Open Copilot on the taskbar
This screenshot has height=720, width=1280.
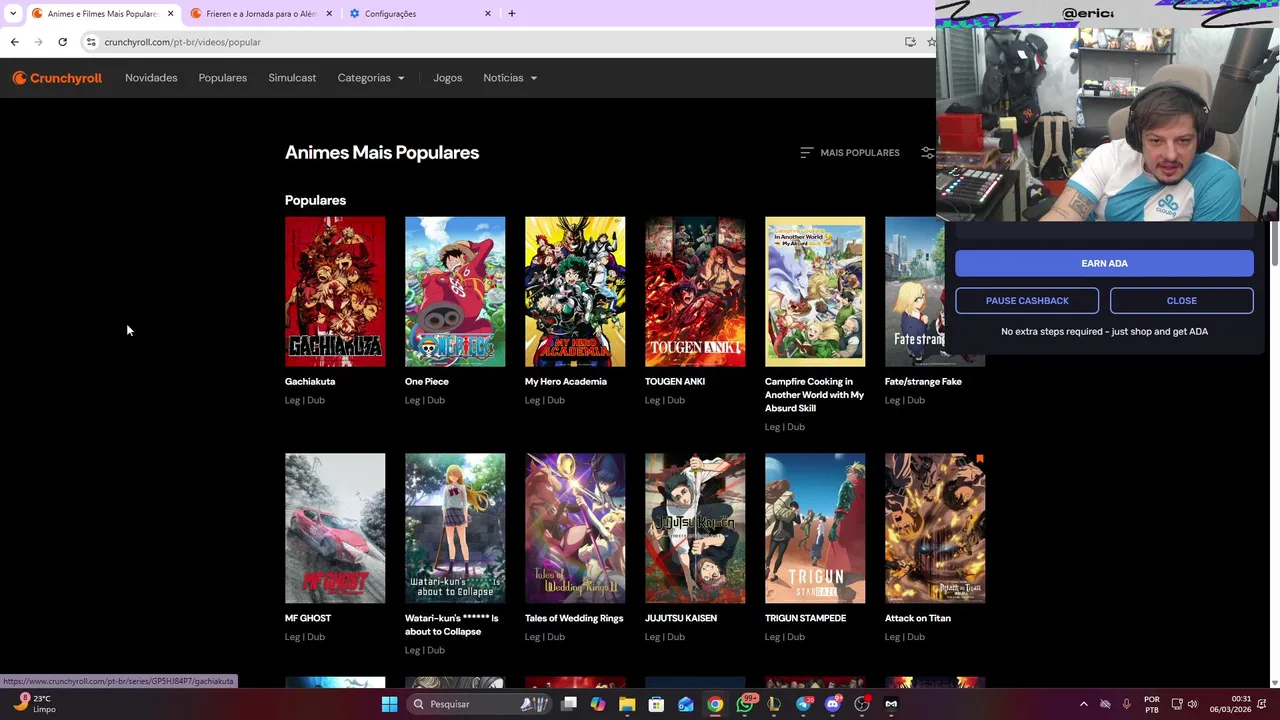pos(598,704)
